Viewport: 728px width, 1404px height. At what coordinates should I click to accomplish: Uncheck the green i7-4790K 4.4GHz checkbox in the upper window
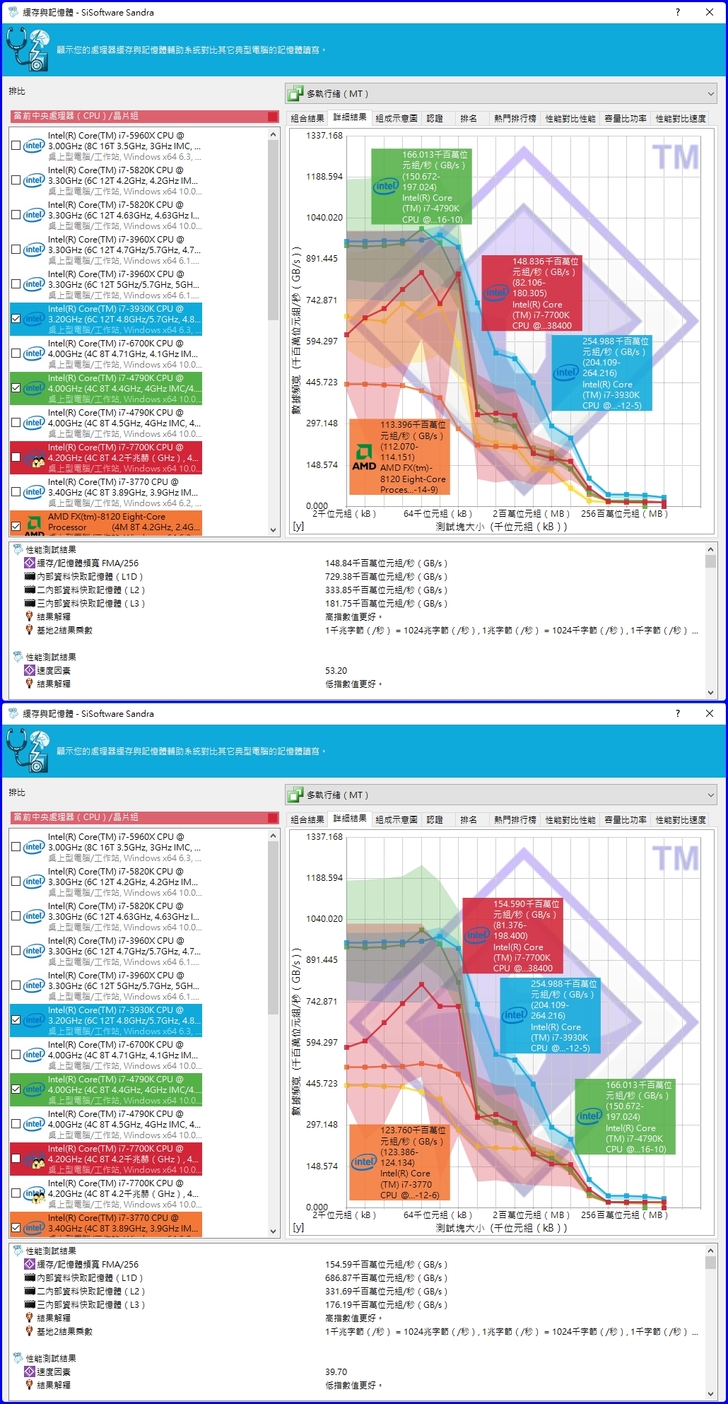[15, 388]
